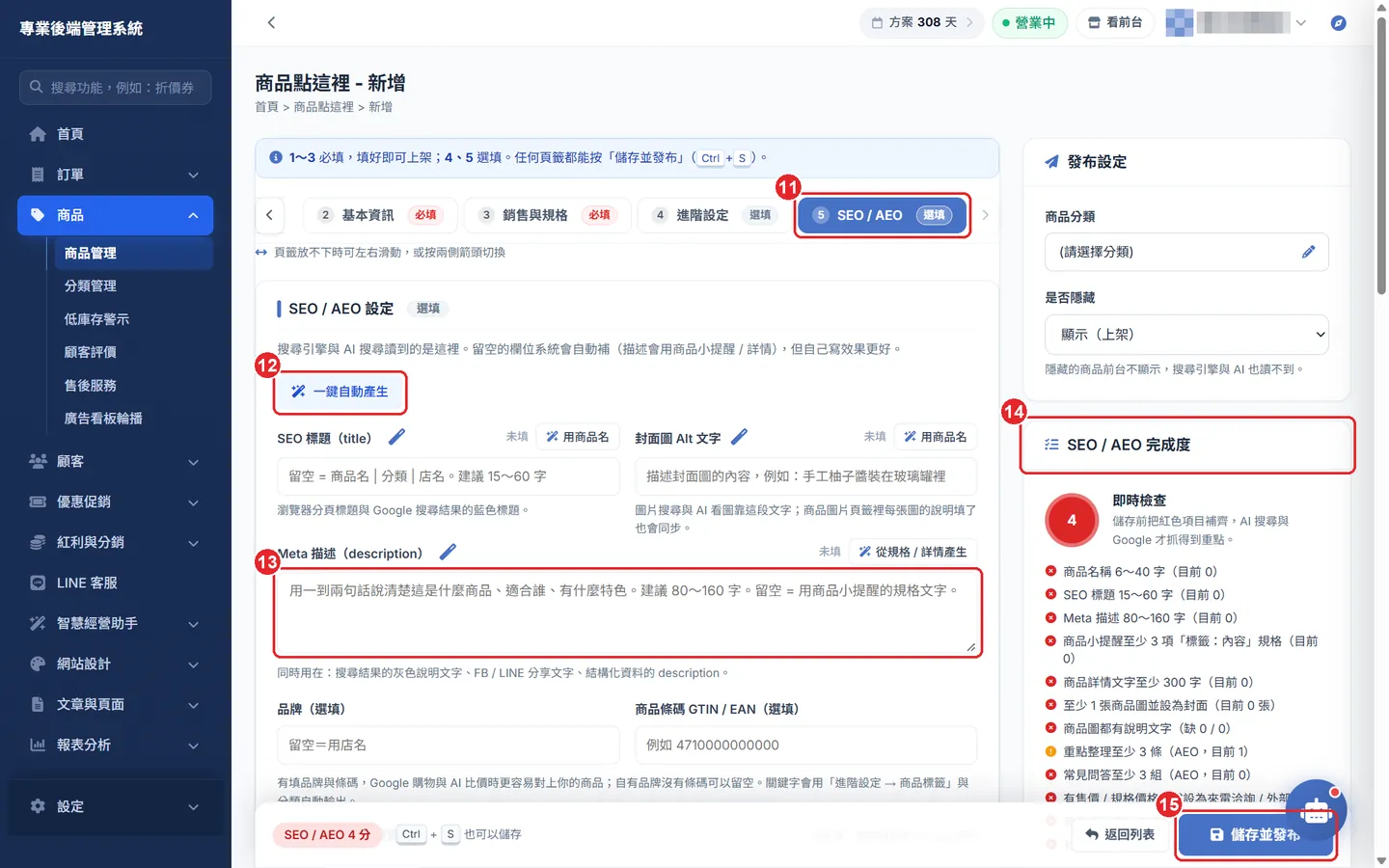Expand the 智慧經營助手 sidebar menu
Viewport: 1389px width, 868px height.
point(116,623)
